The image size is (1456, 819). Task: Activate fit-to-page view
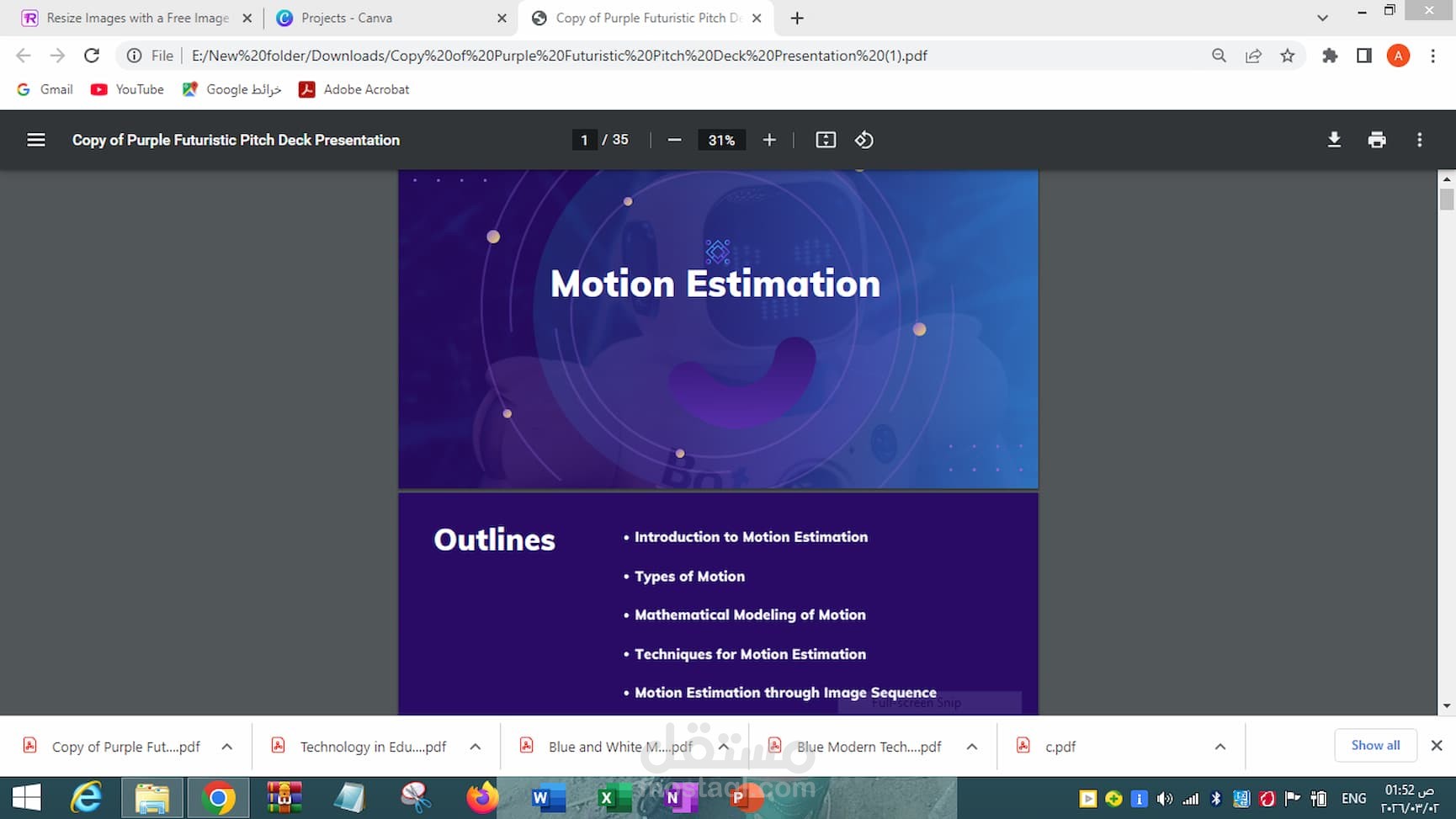click(826, 140)
